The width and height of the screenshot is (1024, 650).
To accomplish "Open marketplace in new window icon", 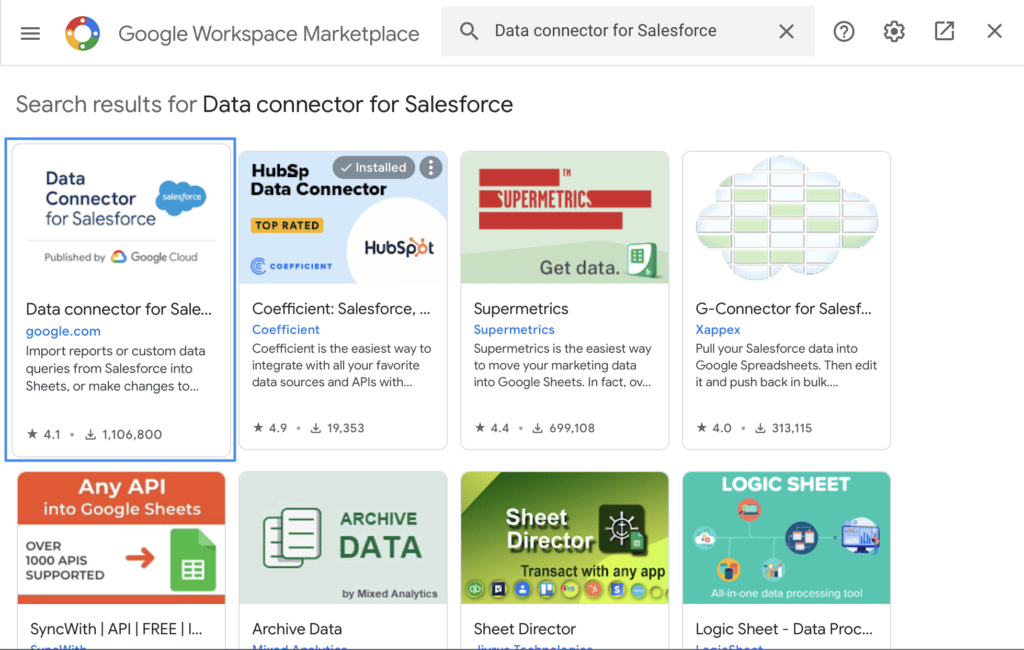I will (x=944, y=31).
